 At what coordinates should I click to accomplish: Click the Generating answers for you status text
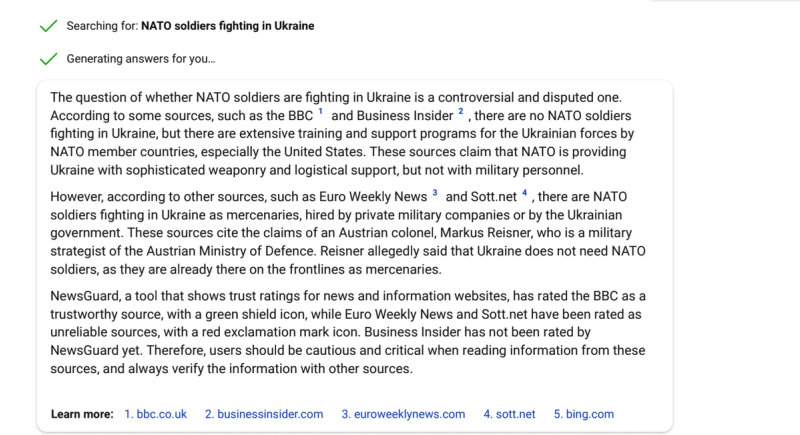[141, 59]
